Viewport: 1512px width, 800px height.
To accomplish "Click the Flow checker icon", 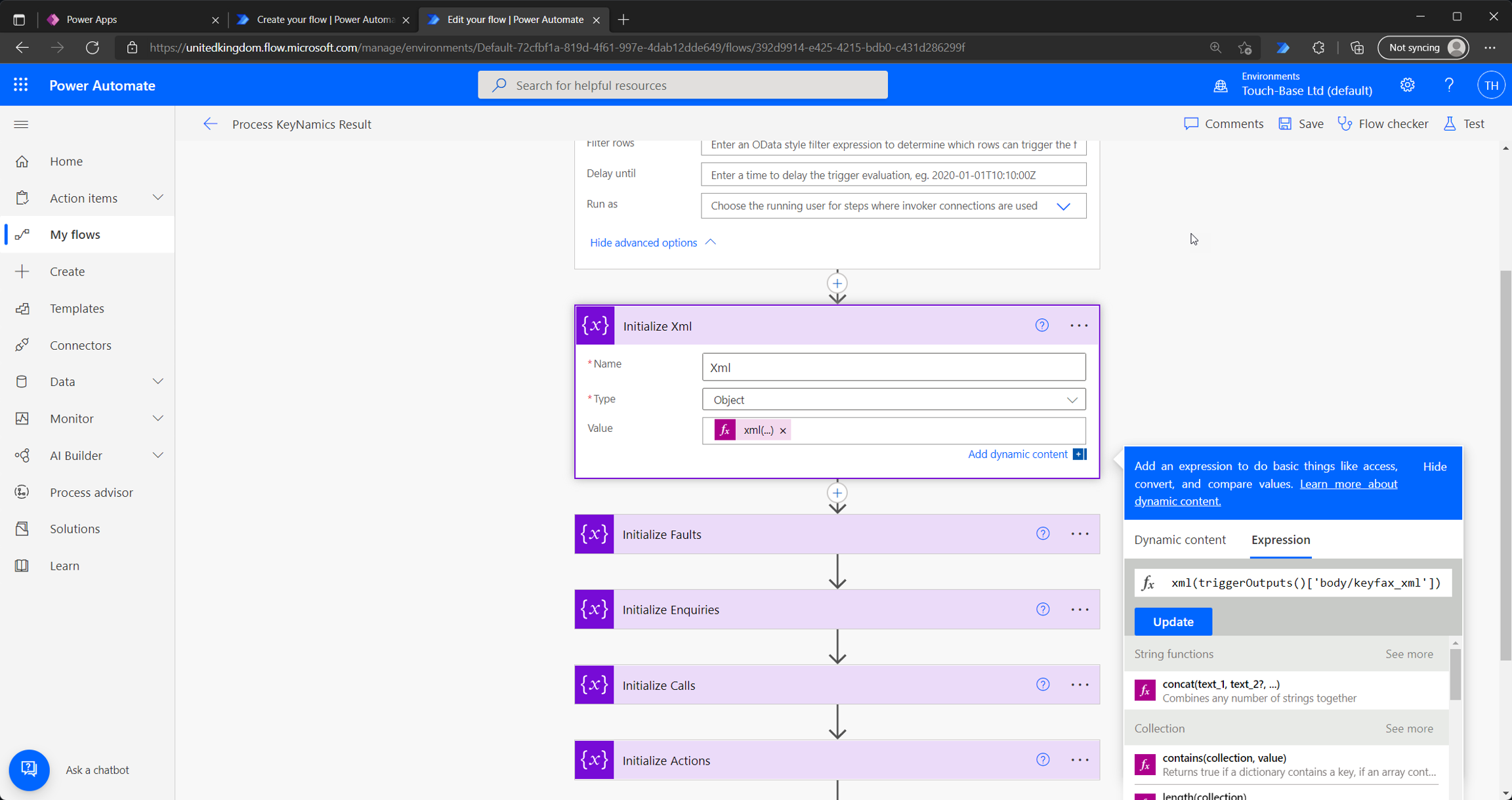I will tap(1345, 123).
